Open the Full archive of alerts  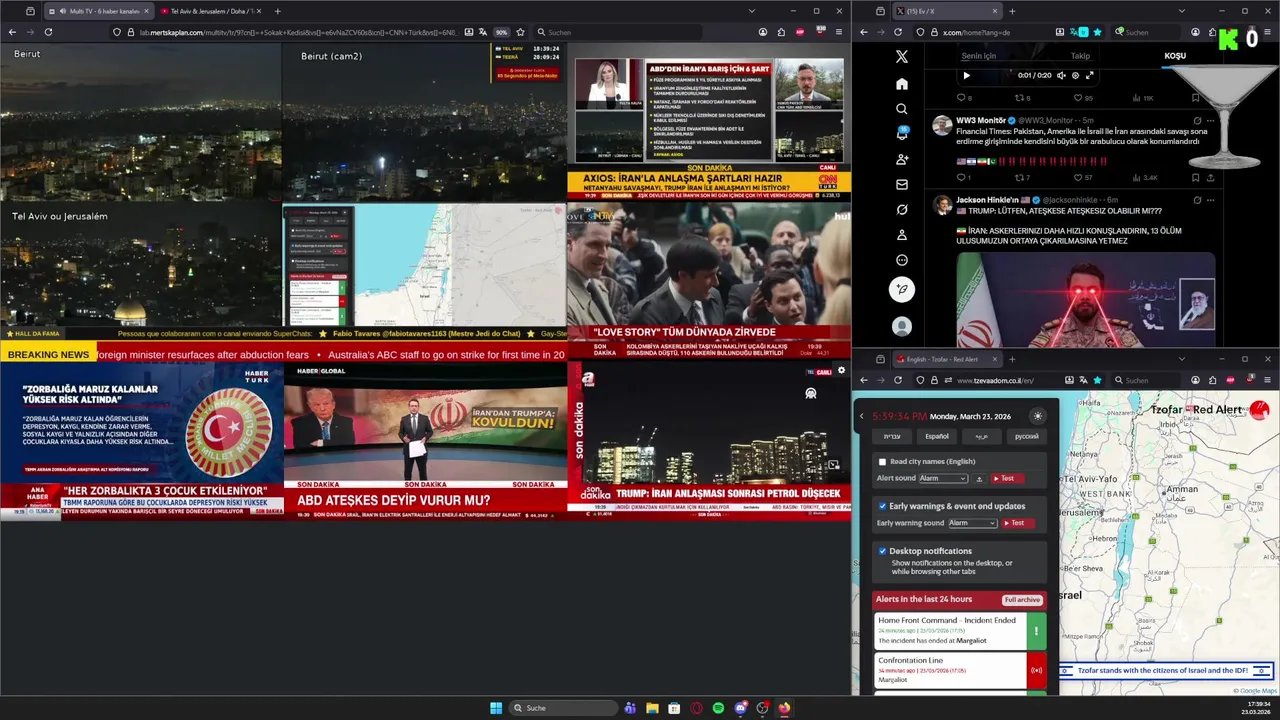point(1022,600)
